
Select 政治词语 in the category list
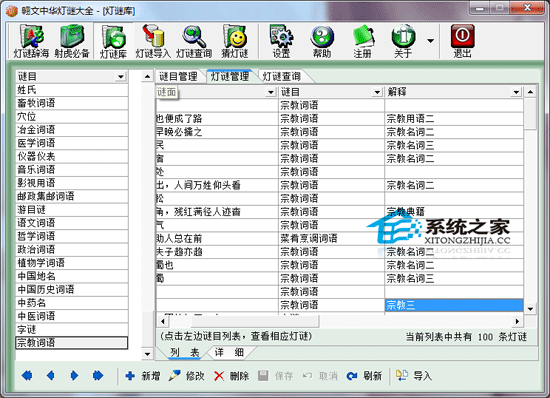point(72,250)
